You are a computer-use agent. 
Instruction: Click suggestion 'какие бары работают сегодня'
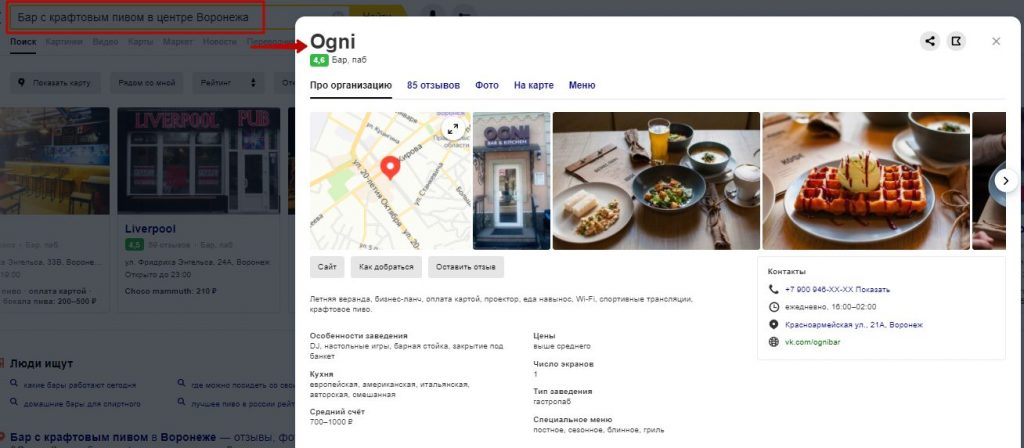coord(80,385)
